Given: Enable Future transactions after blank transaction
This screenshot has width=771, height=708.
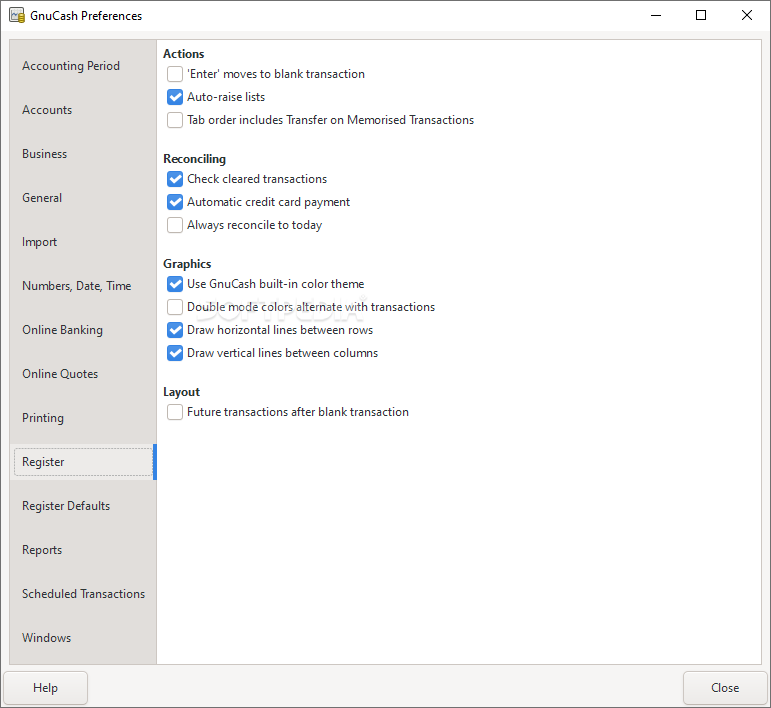Looking at the screenshot, I should (175, 412).
